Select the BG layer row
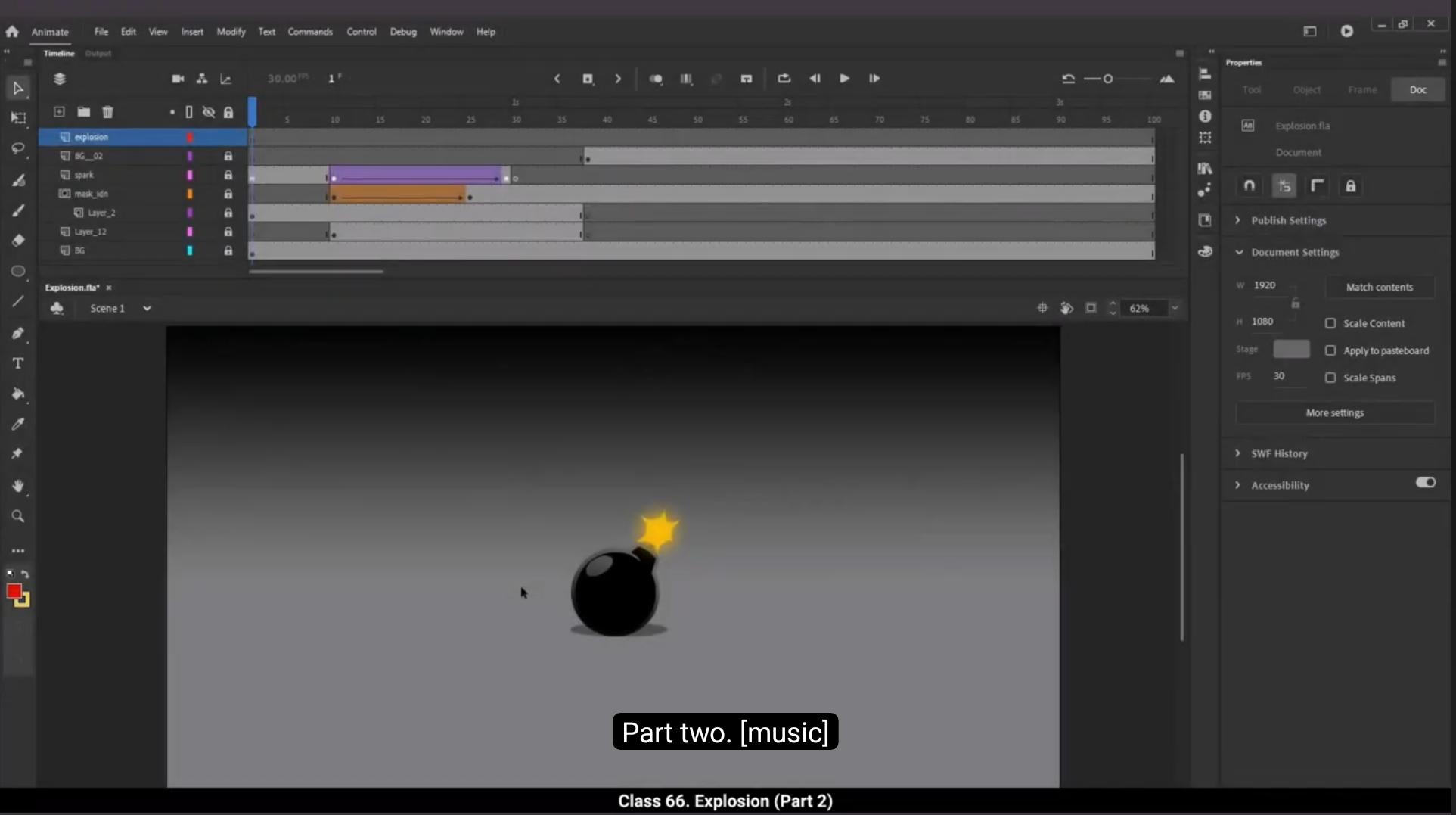Screen dimensions: 1456x815 pos(143,250)
